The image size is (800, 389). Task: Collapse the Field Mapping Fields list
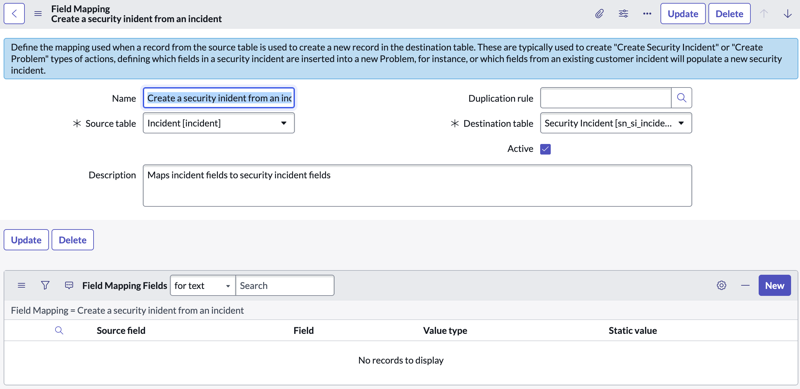click(745, 286)
